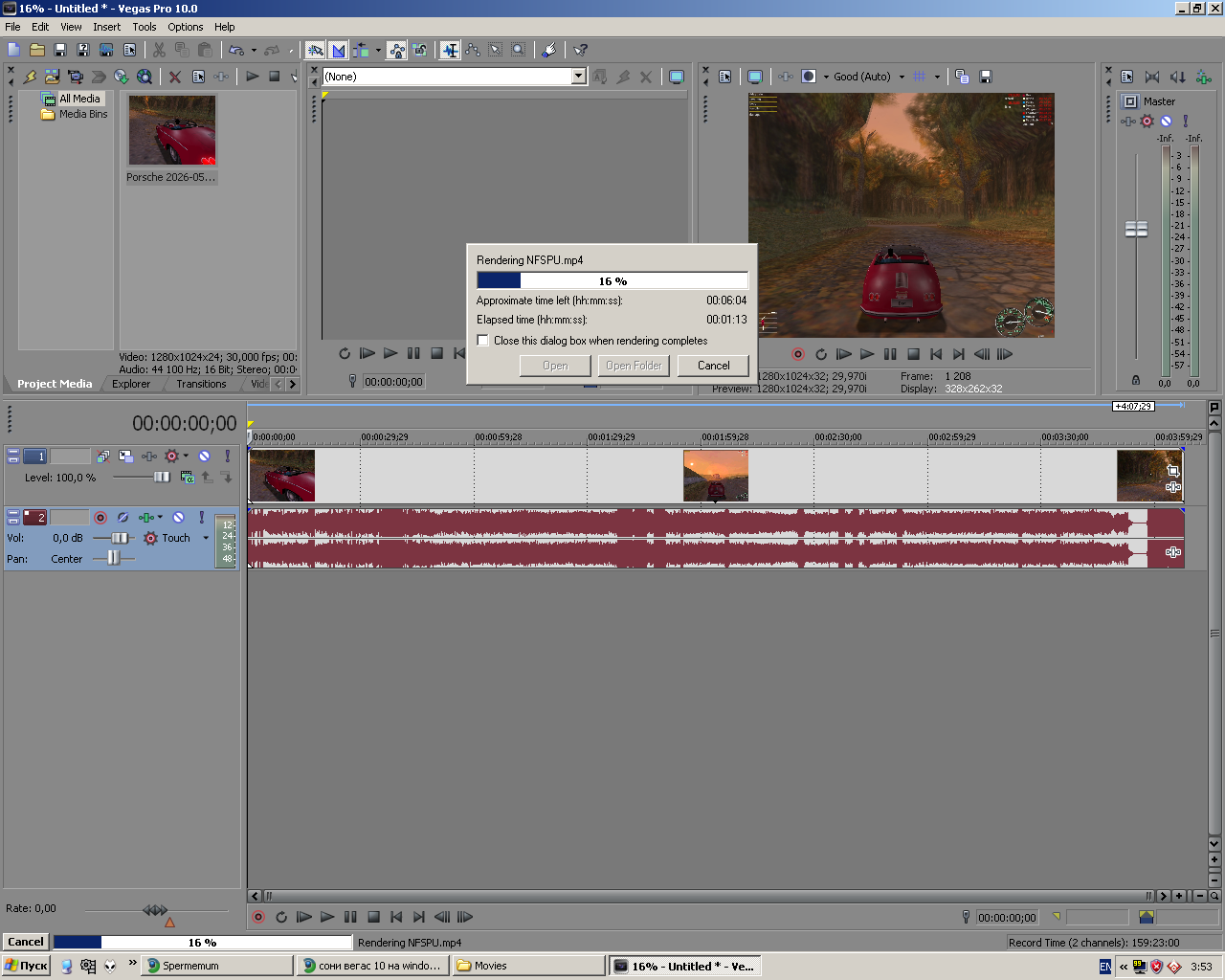Select the Zoom Edit tool
The width and height of the screenshot is (1225, 980).
[x=519, y=50]
